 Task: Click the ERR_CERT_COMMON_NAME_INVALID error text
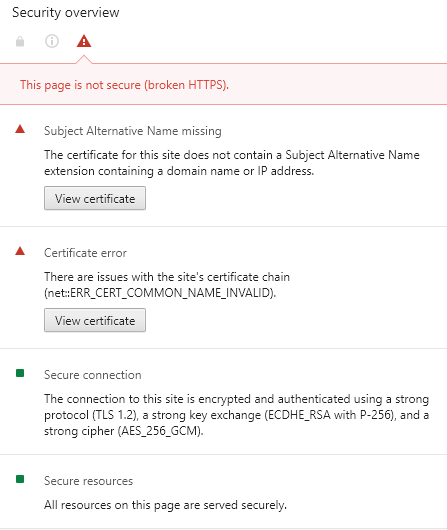tap(160, 293)
